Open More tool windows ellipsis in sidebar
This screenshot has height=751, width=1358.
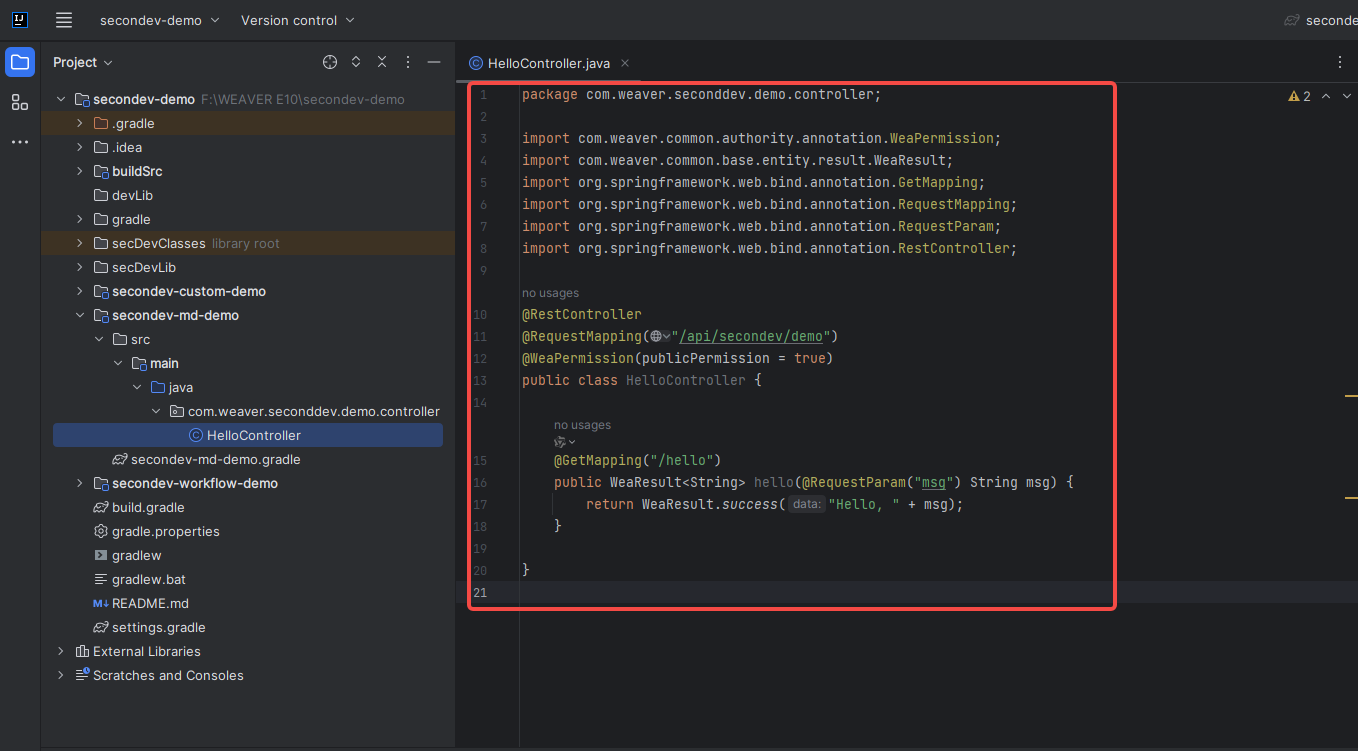coord(20,142)
